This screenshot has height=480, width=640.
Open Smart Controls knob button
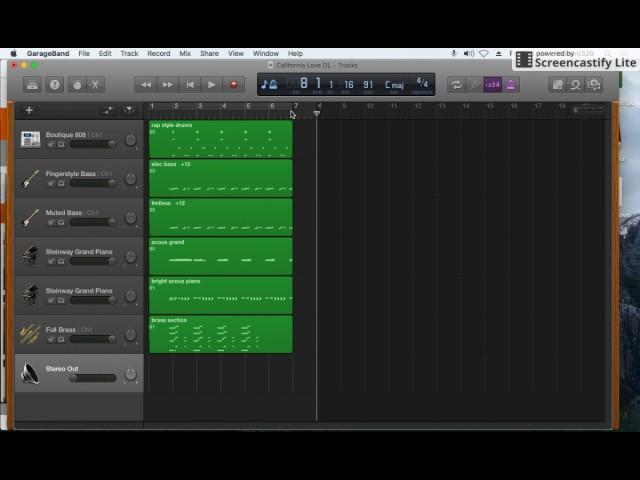click(77, 85)
